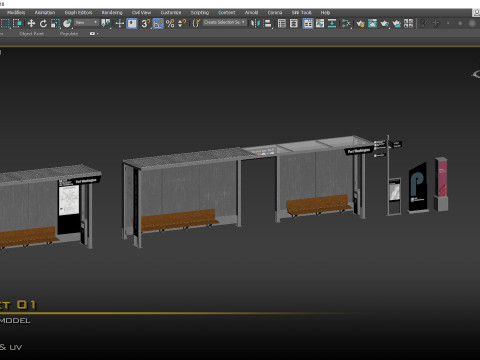Image resolution: width=480 pixels, height=360 pixels.
Task: Activate the Select and Move tool
Action: [x=31, y=23]
